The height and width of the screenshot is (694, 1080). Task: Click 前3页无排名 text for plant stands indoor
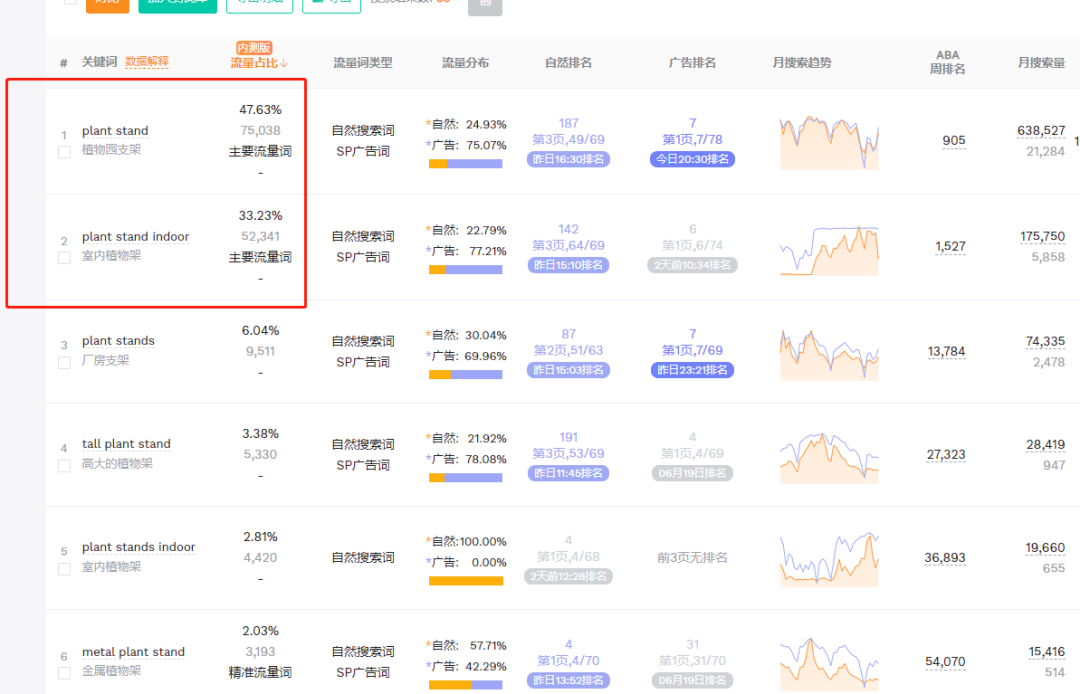(x=692, y=558)
